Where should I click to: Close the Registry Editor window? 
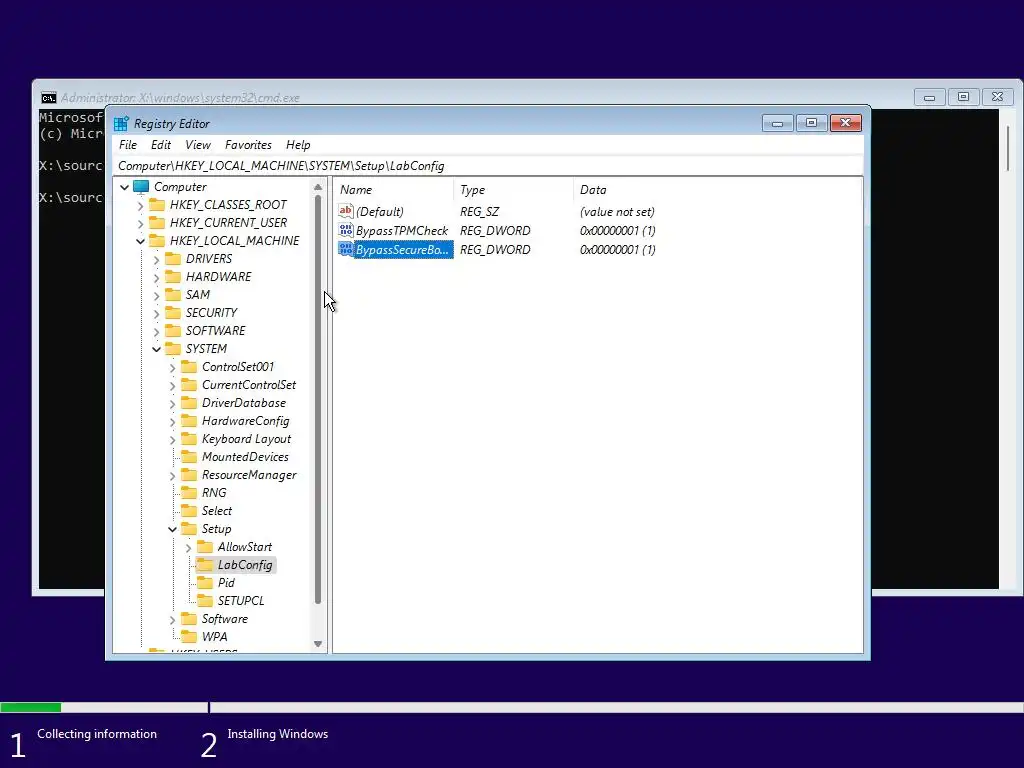(x=846, y=123)
